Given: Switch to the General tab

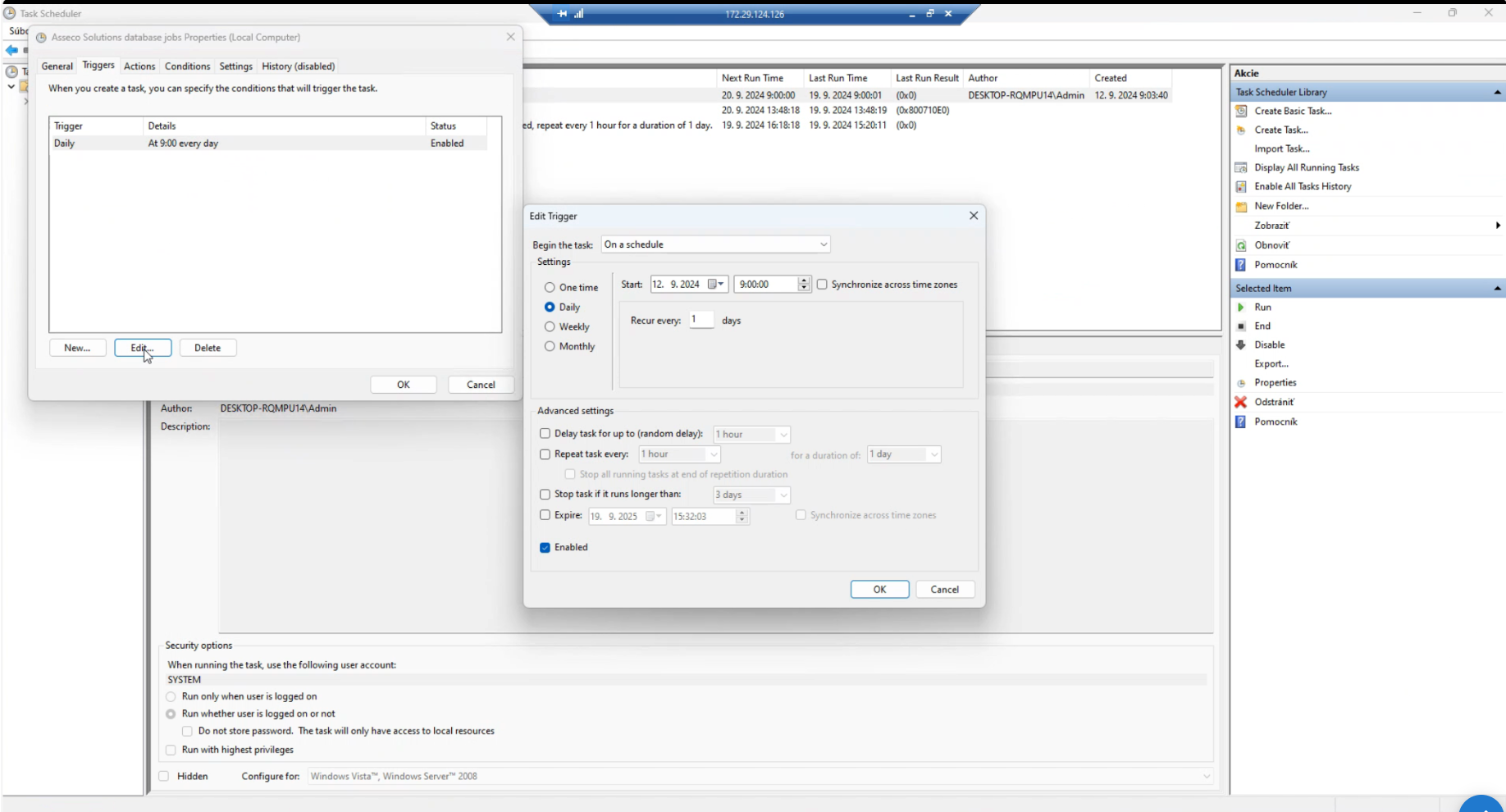Looking at the screenshot, I should pos(57,66).
